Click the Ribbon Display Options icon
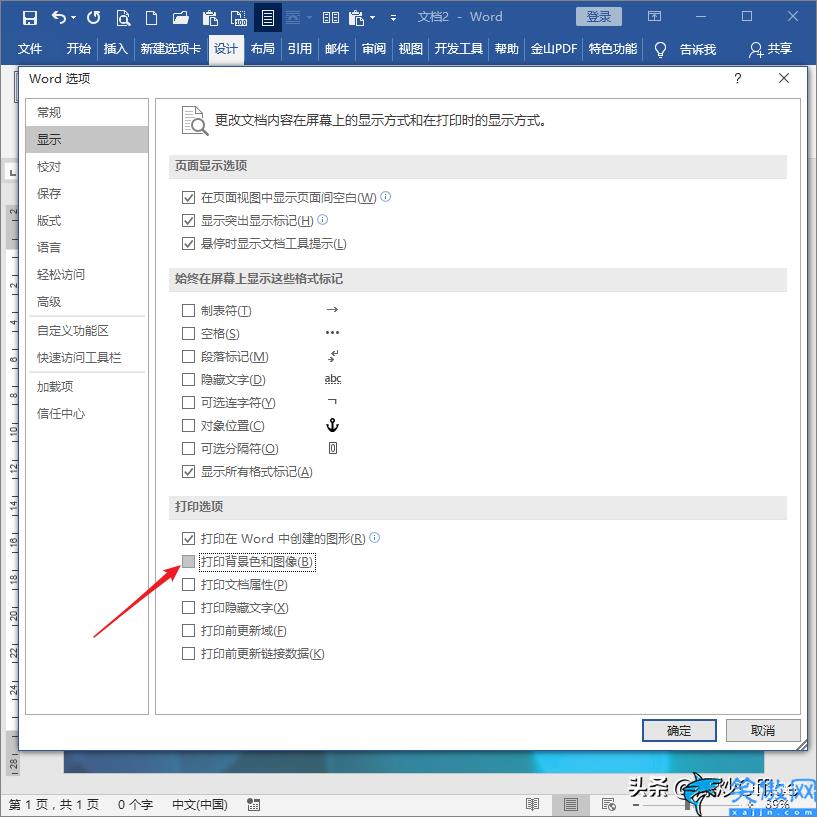 654,16
